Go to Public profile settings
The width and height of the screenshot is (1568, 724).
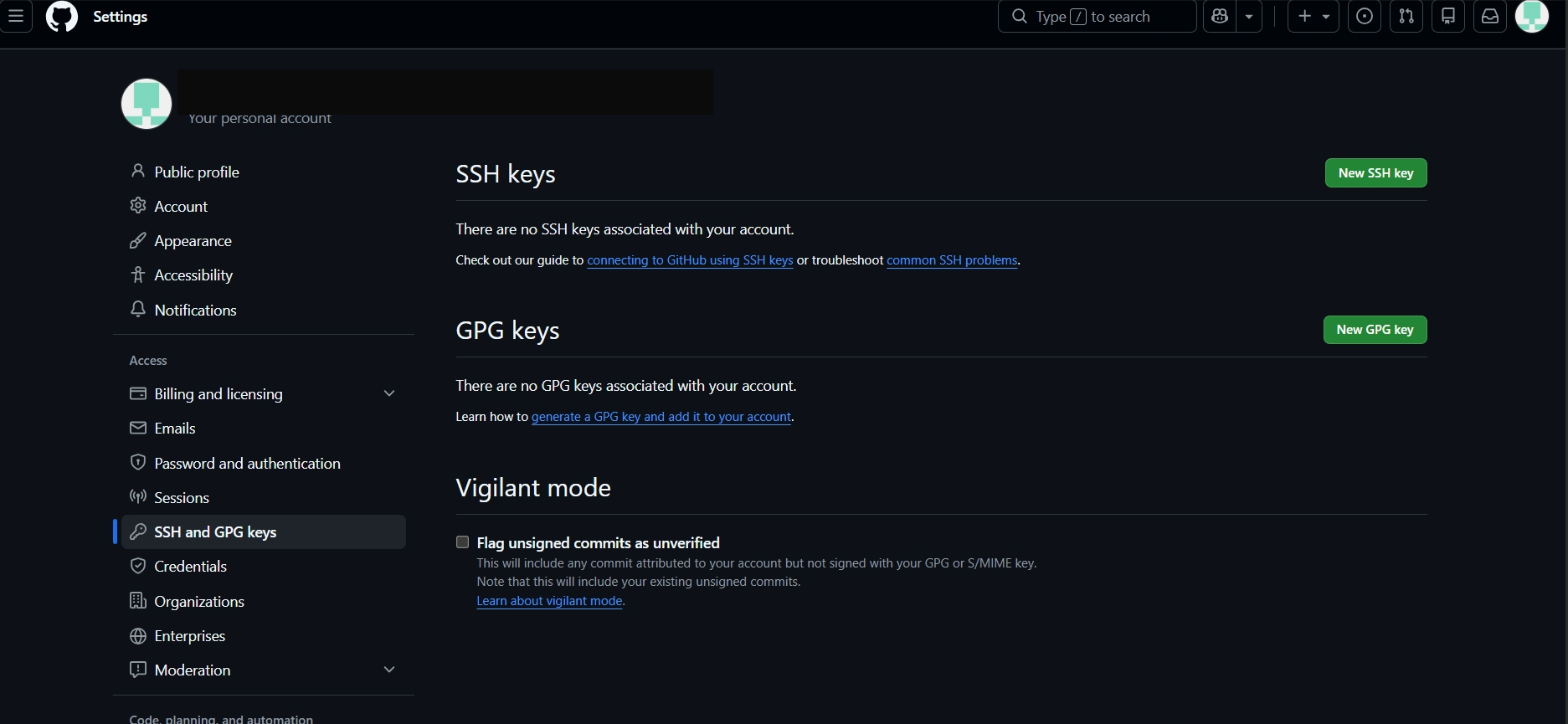click(x=264, y=172)
